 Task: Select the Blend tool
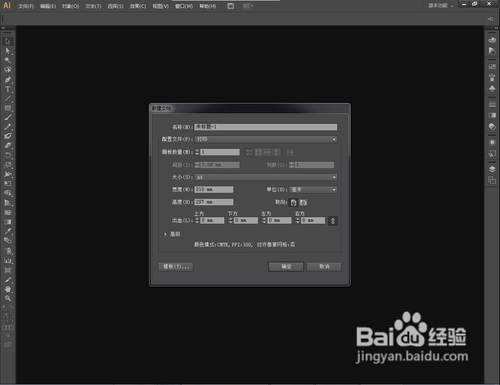pyautogui.click(x=8, y=240)
